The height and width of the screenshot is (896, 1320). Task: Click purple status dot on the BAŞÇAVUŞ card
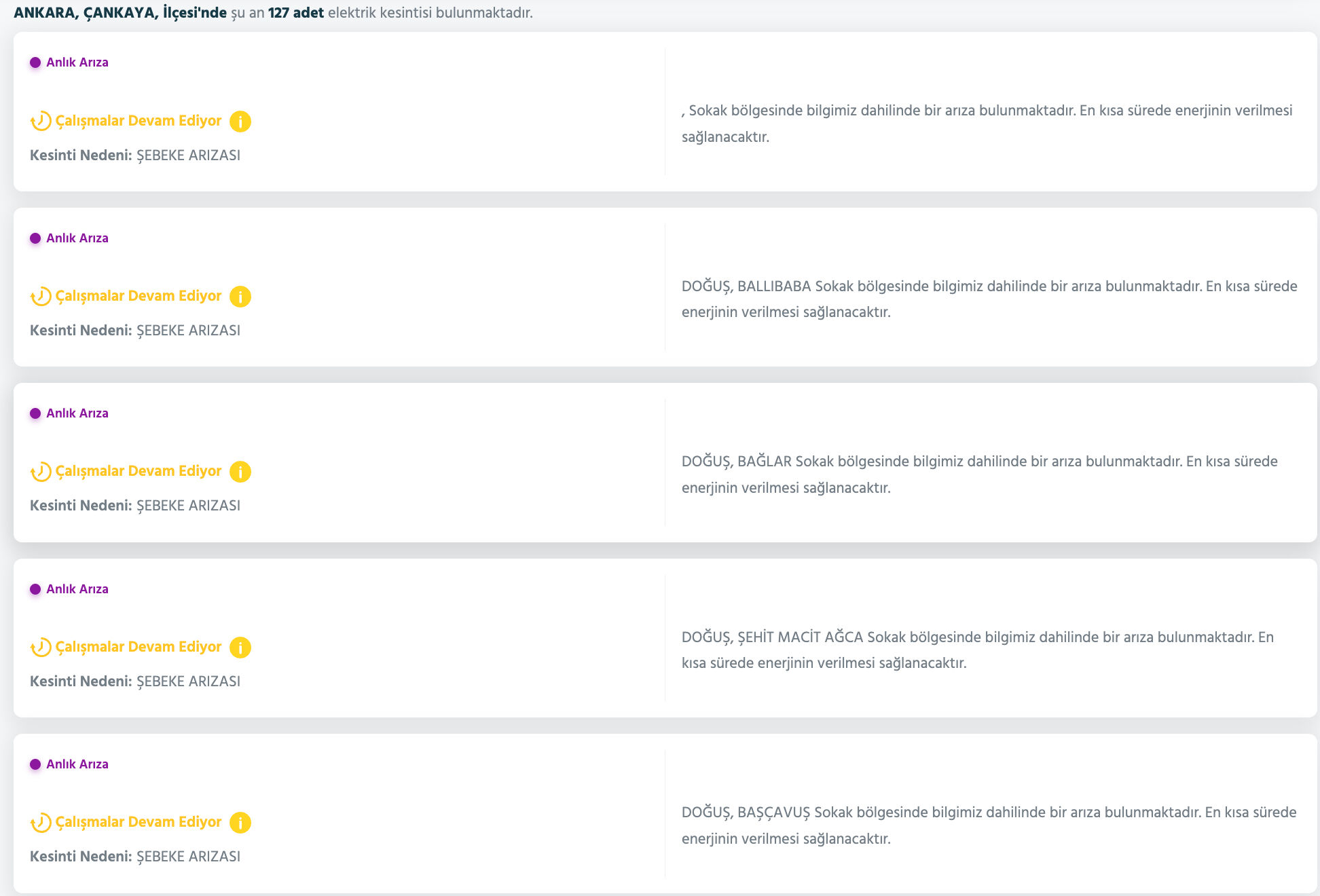pyautogui.click(x=35, y=764)
